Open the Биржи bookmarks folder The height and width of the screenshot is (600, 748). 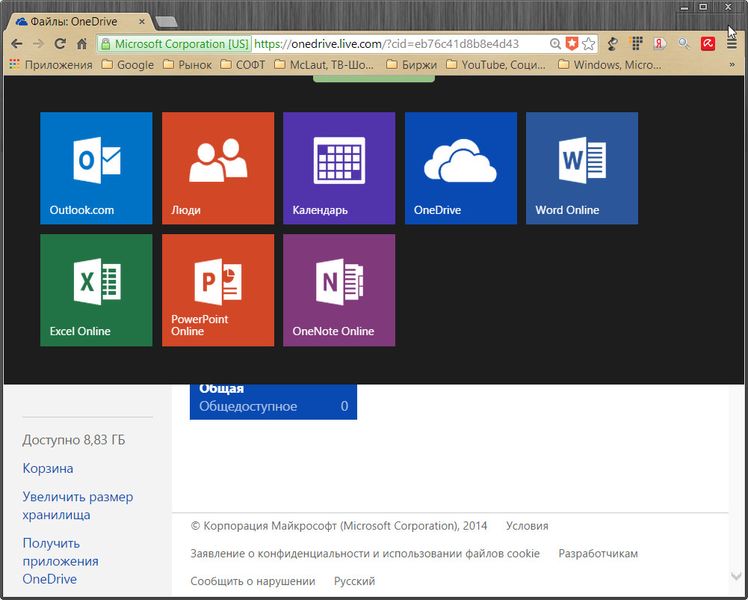tap(412, 65)
